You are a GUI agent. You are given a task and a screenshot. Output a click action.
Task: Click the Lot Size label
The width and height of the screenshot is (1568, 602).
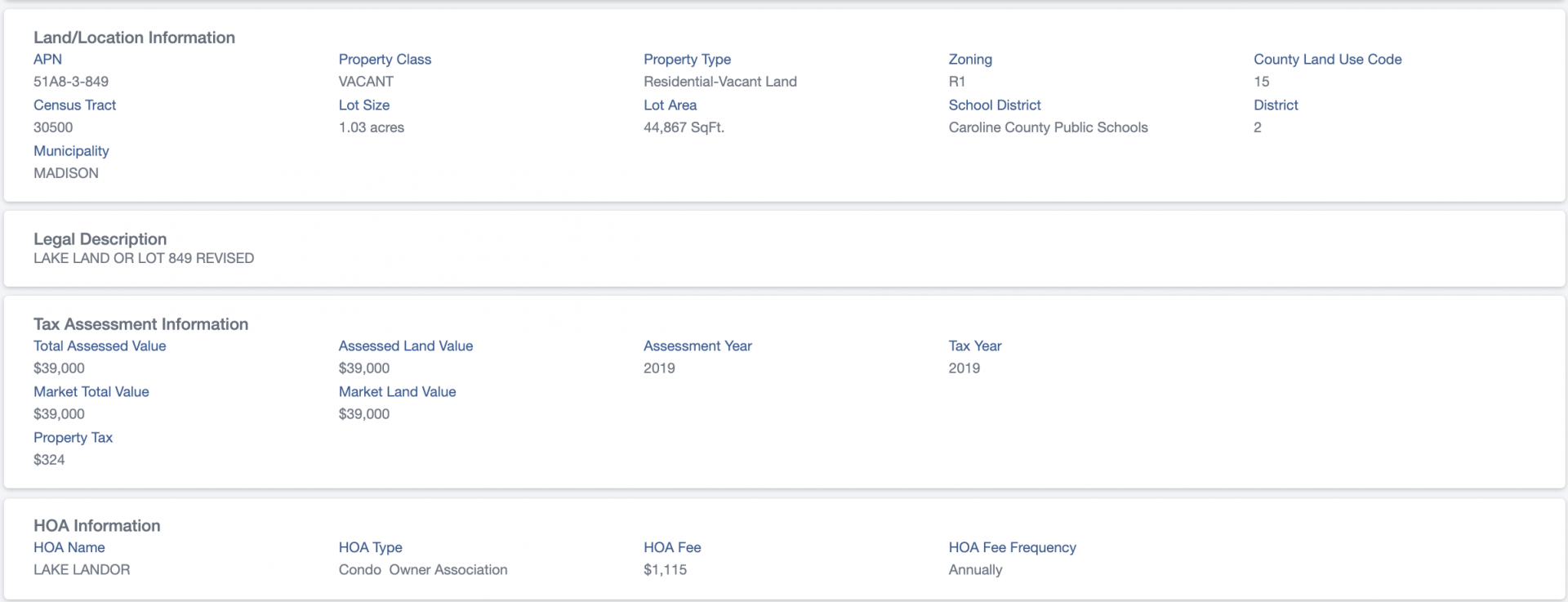[364, 105]
